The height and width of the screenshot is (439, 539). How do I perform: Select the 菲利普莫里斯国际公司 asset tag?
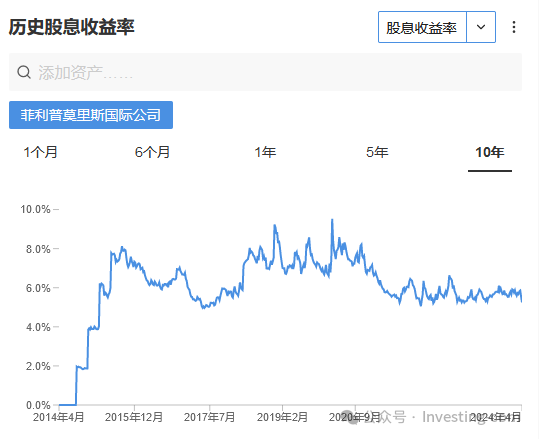91,115
